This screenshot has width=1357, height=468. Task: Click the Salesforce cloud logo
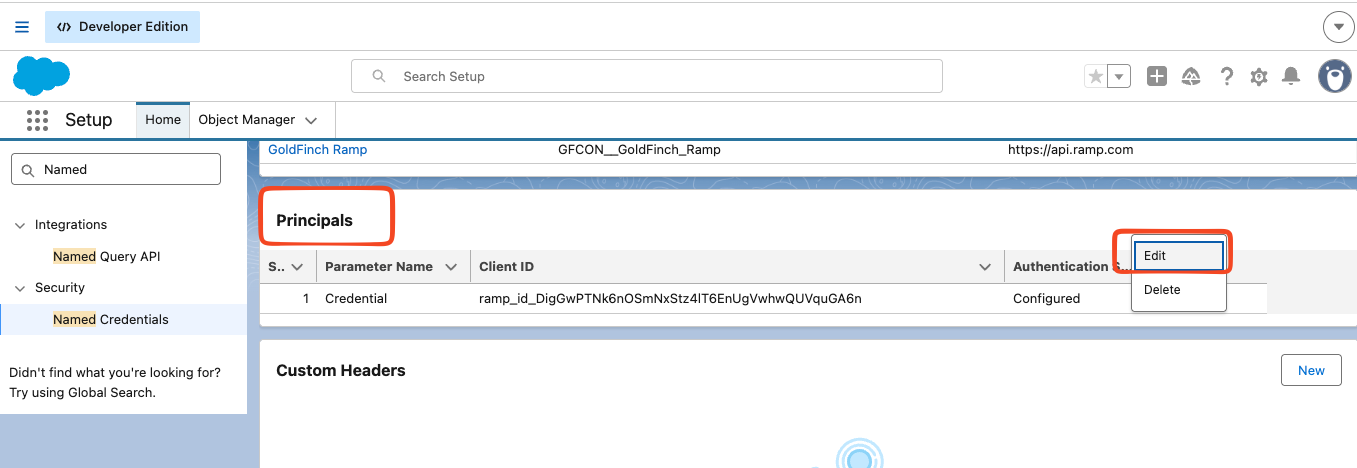click(41, 77)
